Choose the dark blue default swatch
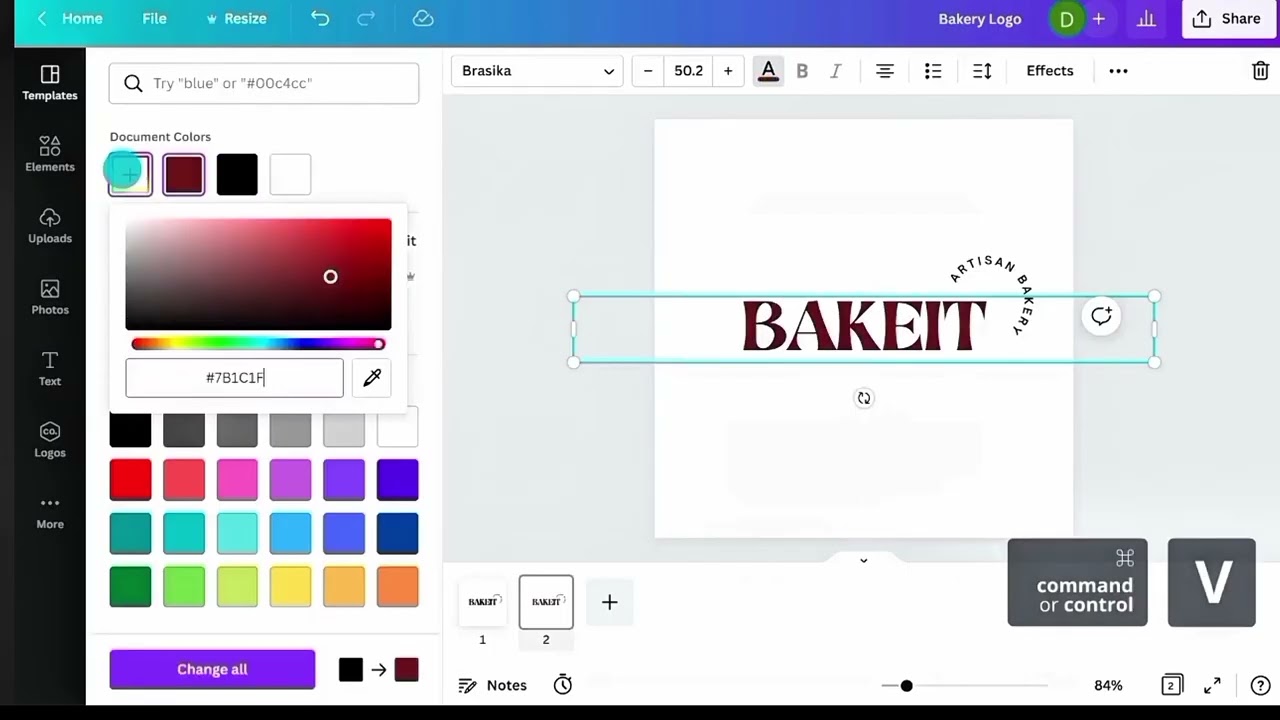This screenshot has height=720, width=1280. pos(397,533)
